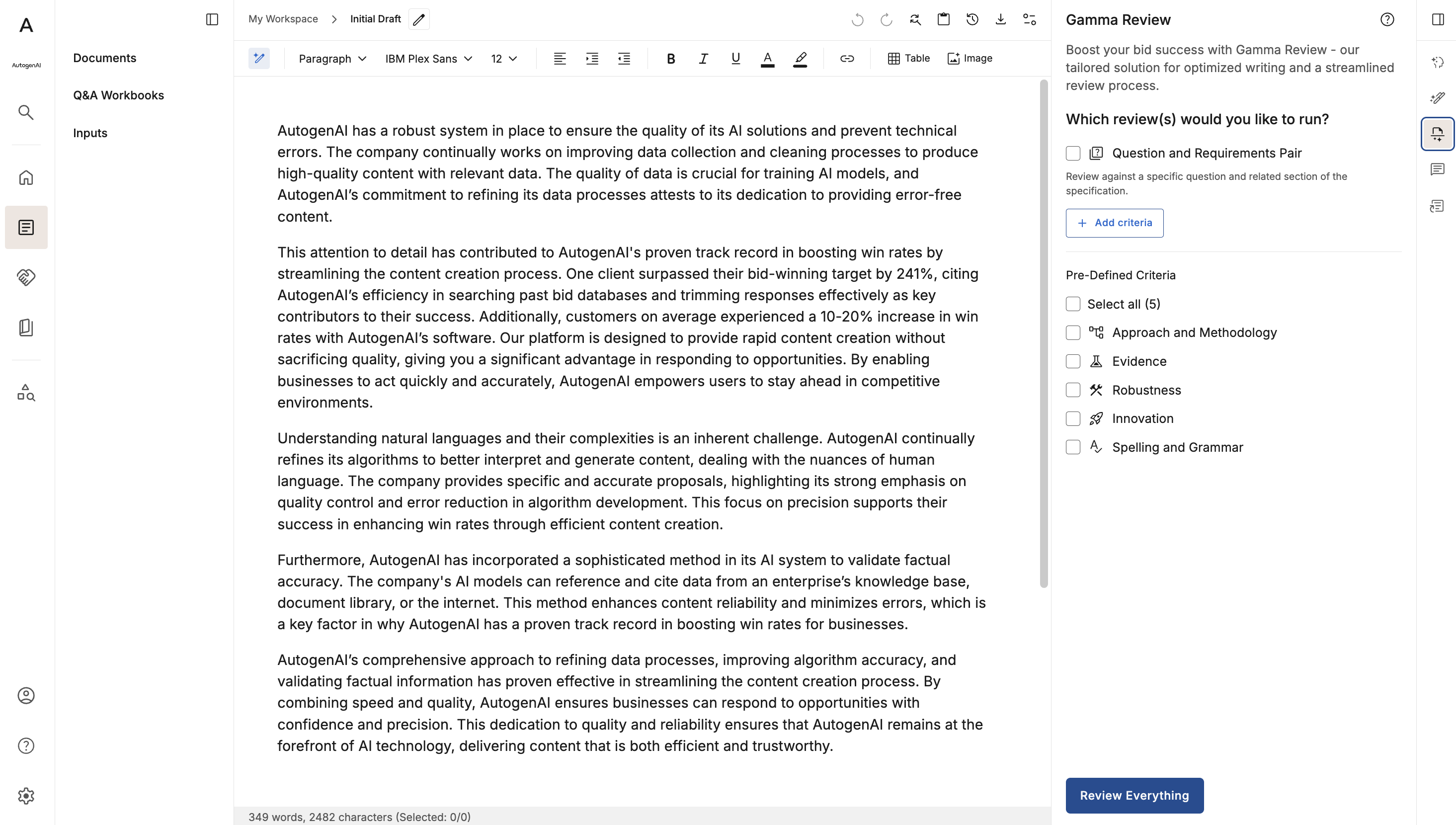Go to the home icon in sidebar
Image resolution: width=1456 pixels, height=825 pixels.
tap(26, 177)
